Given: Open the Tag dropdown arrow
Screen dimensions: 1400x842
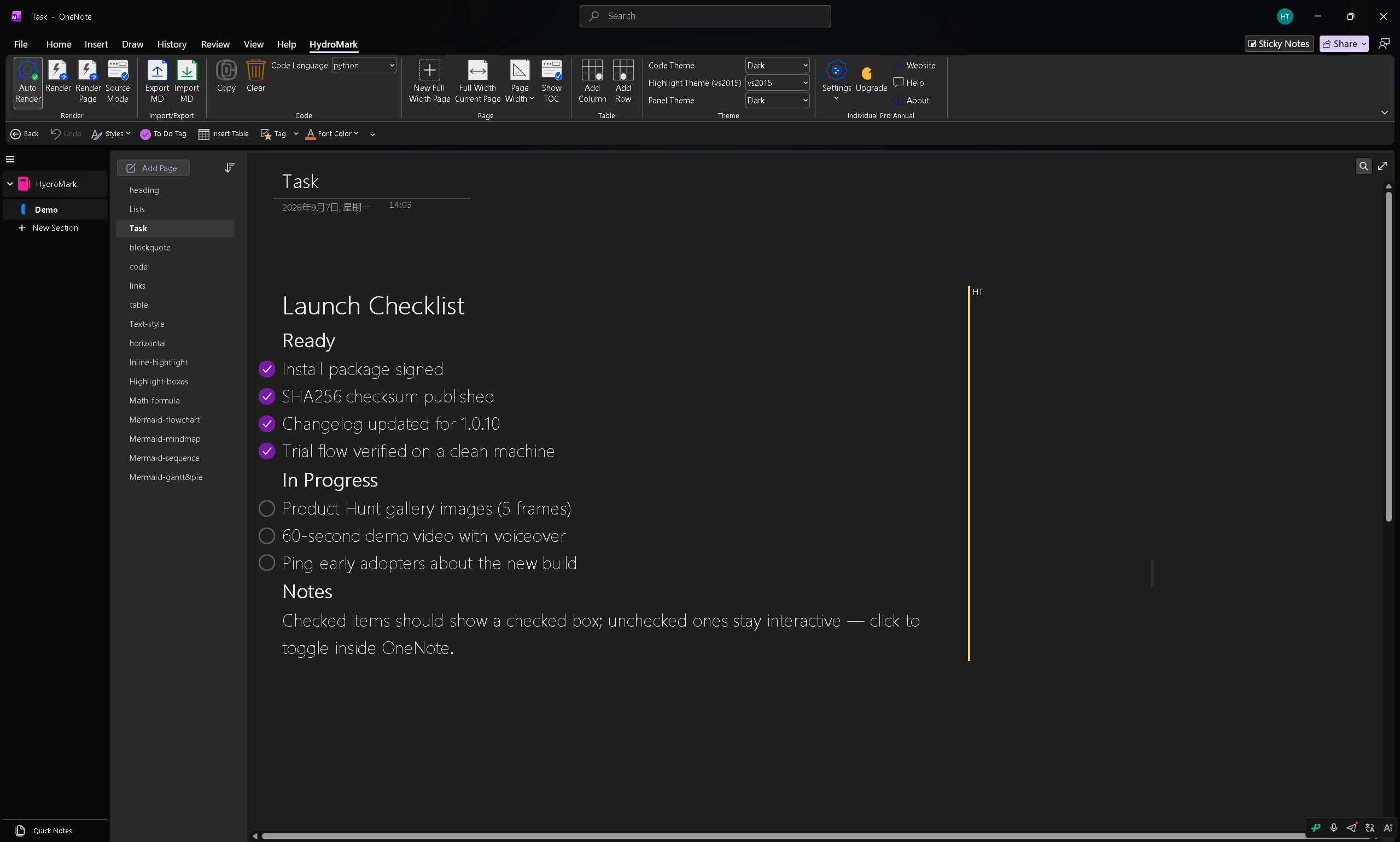Looking at the screenshot, I should [296, 134].
